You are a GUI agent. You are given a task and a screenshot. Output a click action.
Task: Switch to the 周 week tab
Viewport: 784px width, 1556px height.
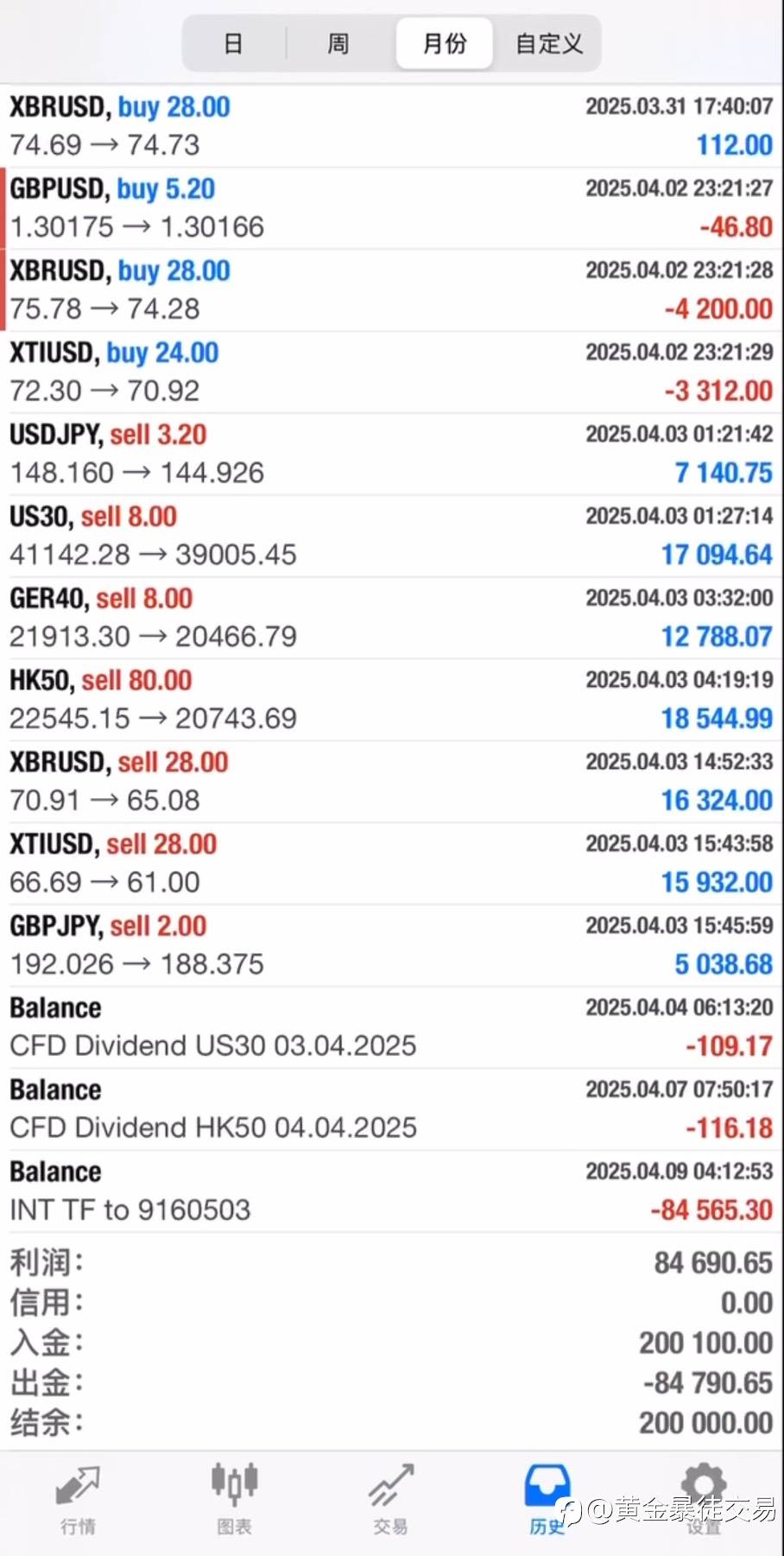point(338,43)
